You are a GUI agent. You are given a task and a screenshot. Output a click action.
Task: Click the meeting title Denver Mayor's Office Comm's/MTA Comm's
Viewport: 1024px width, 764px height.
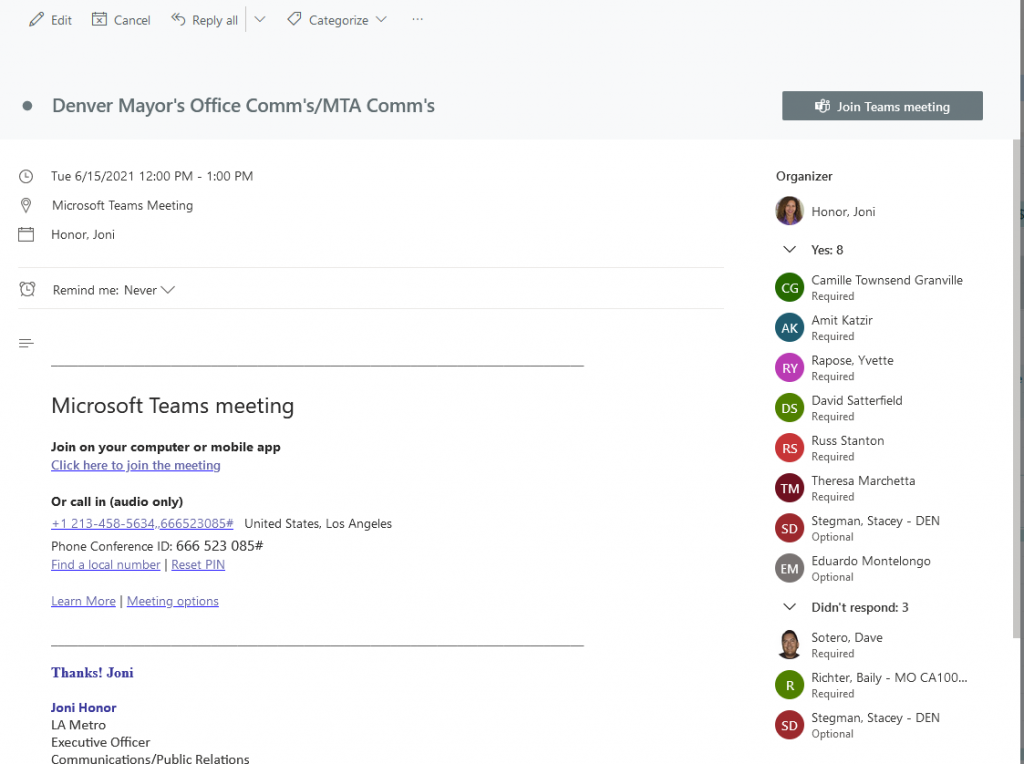tap(244, 106)
